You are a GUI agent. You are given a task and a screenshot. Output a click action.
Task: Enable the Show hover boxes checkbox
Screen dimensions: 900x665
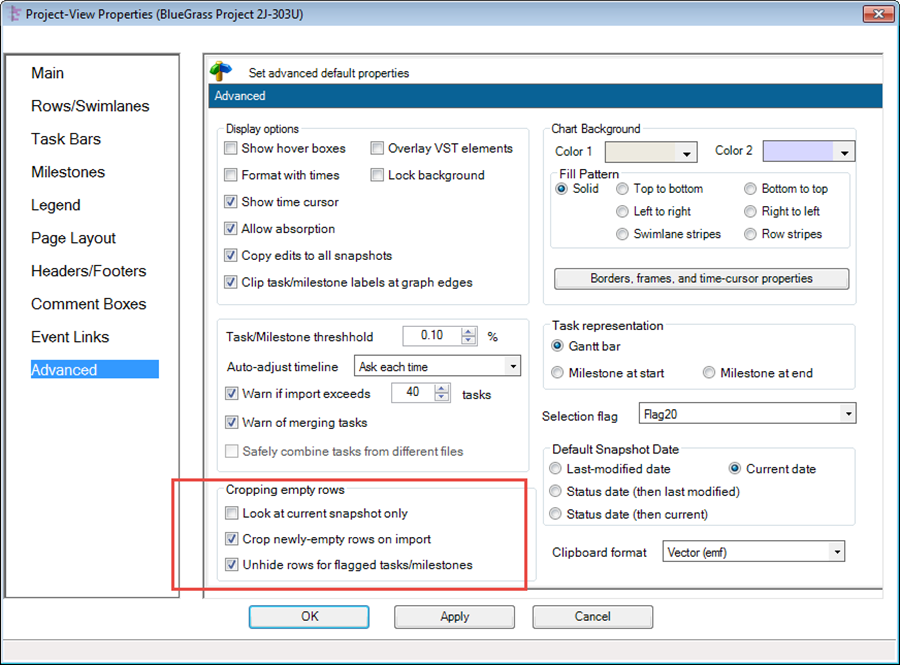coord(232,148)
